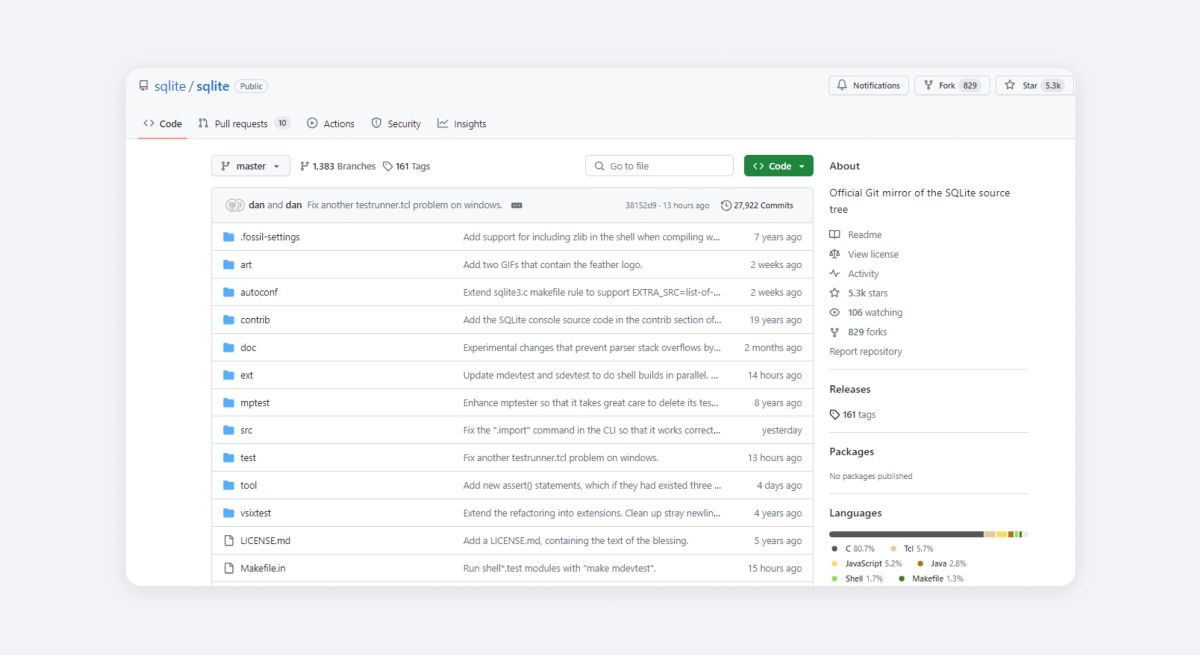Open the Security tab

(396, 124)
